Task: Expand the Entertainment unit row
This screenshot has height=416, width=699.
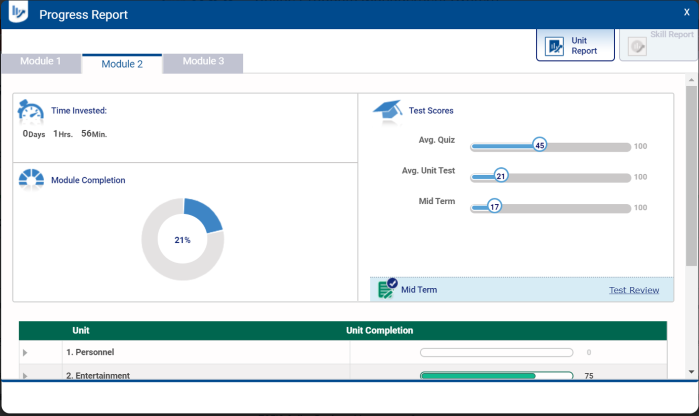Action: point(26,376)
